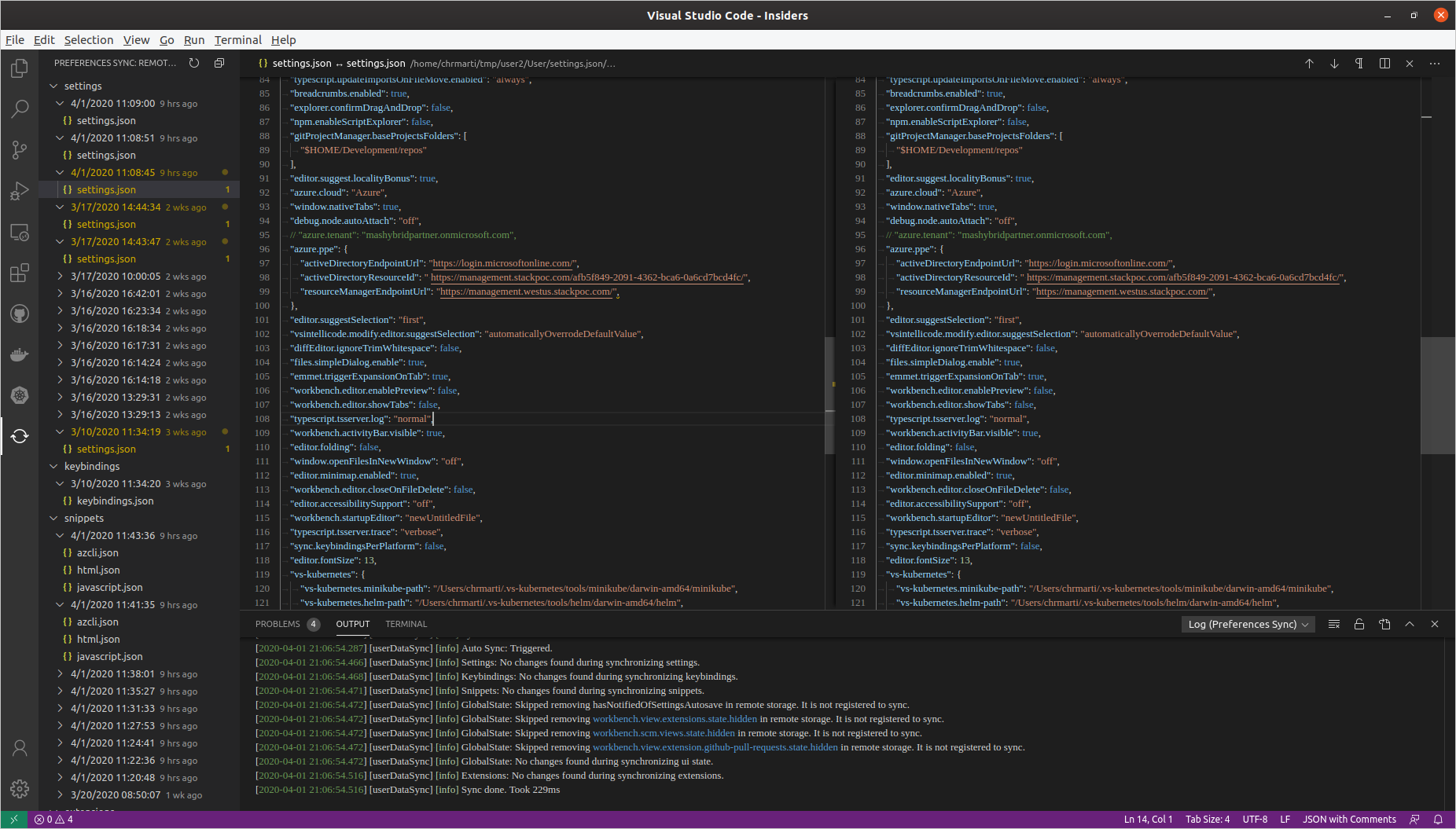Open the Log (Preferences Sync) dropdown
The image size is (1456, 829).
point(1248,624)
